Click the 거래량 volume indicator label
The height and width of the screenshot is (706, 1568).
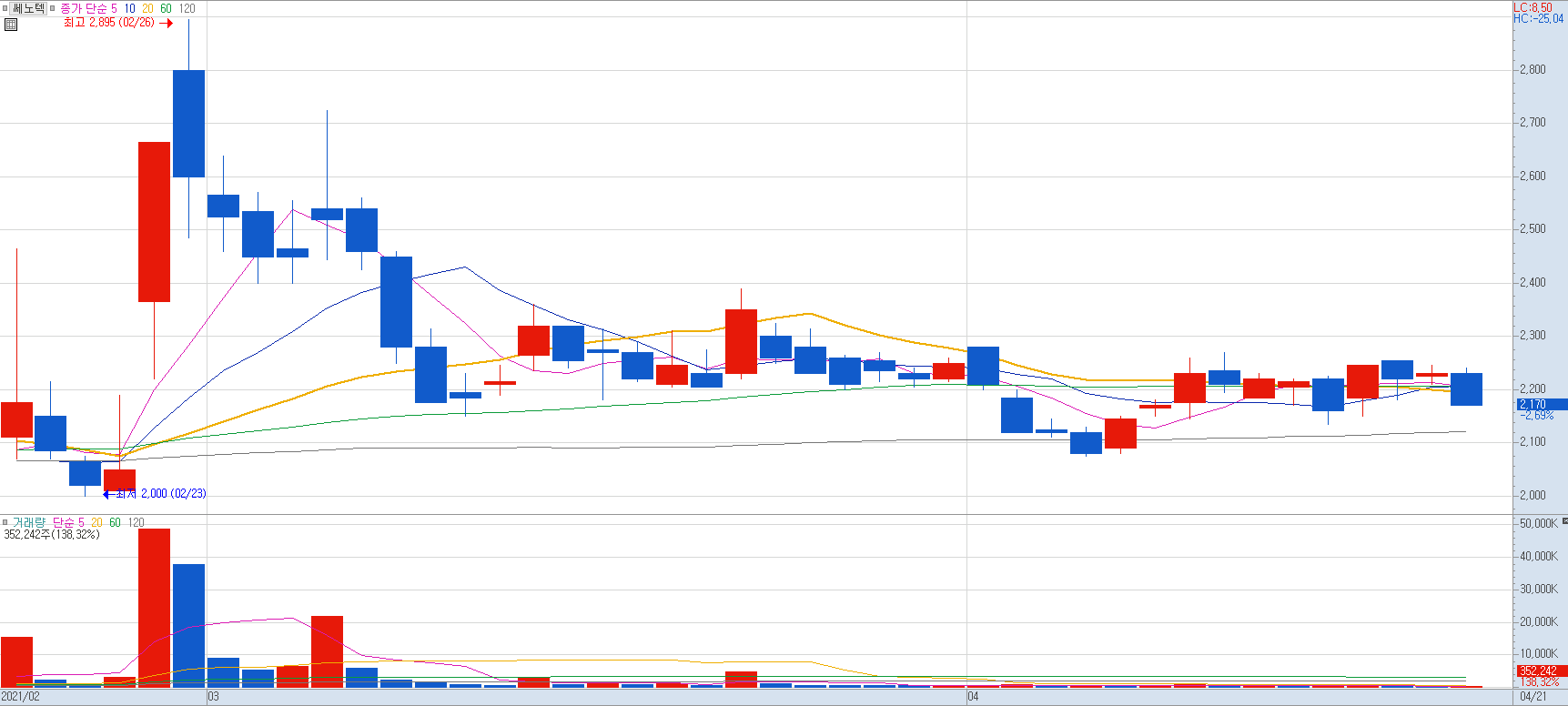tap(28, 522)
